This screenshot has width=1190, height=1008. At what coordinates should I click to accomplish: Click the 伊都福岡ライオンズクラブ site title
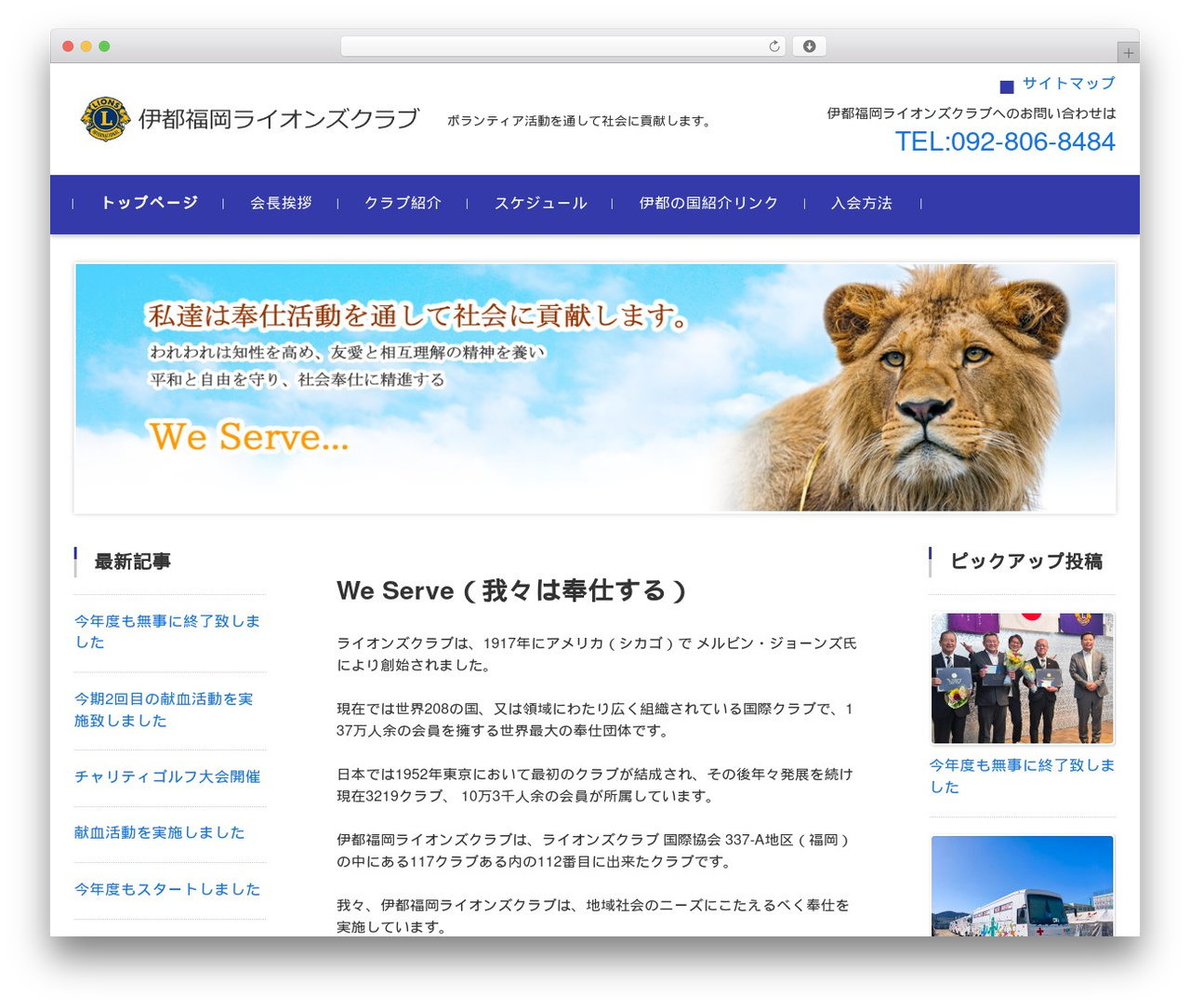coord(279,119)
